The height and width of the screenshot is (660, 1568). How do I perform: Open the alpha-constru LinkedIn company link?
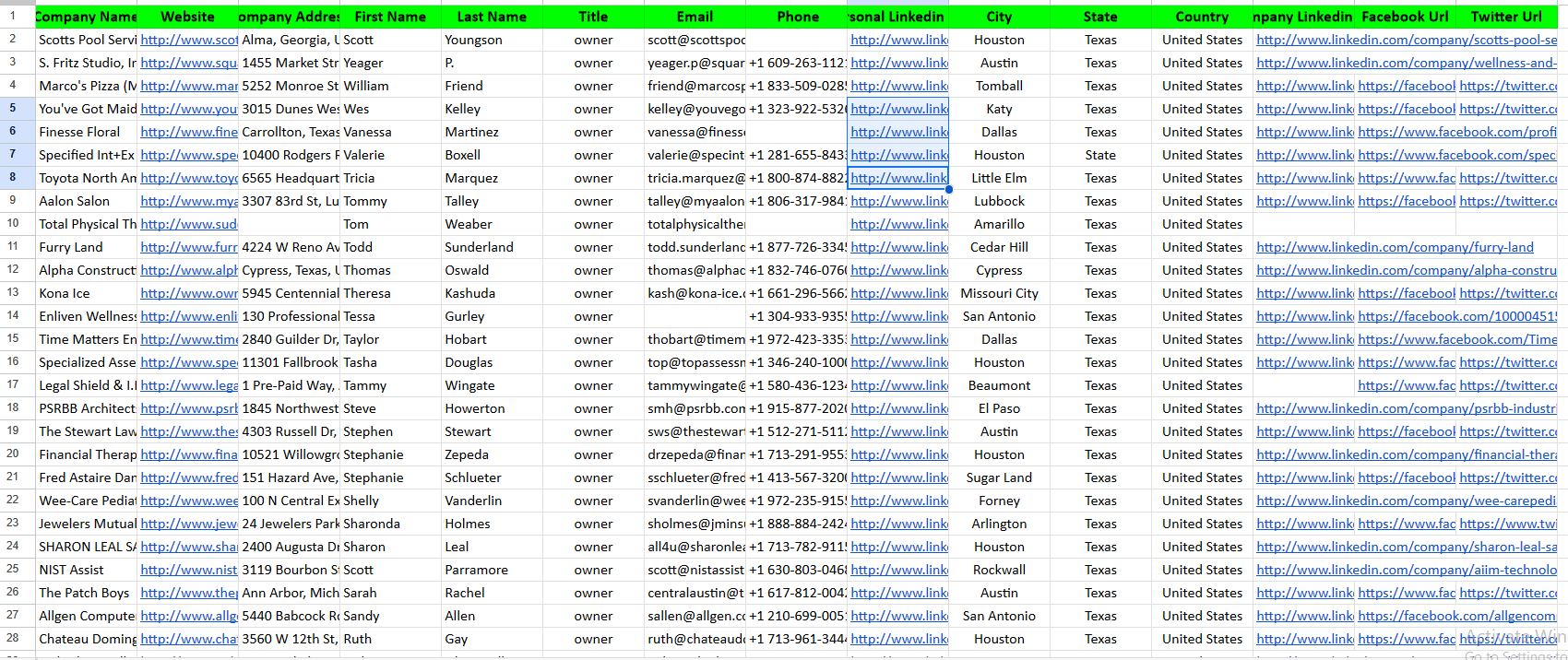pos(1406,270)
